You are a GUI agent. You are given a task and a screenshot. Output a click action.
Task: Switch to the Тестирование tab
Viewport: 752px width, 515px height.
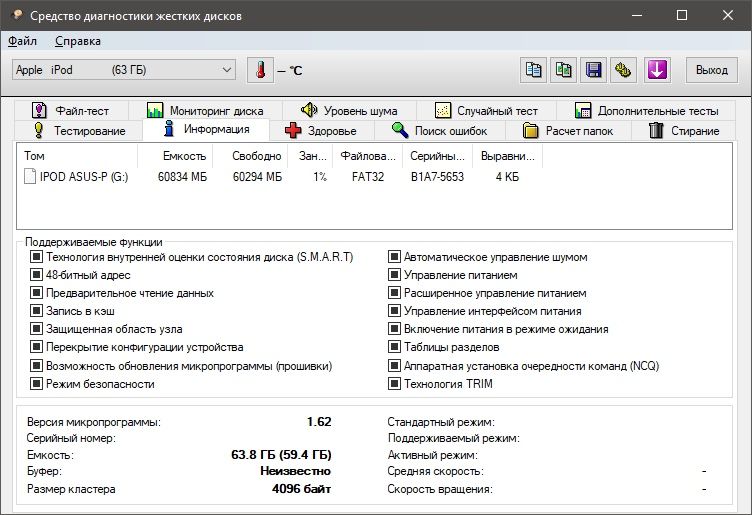[x=79, y=130]
